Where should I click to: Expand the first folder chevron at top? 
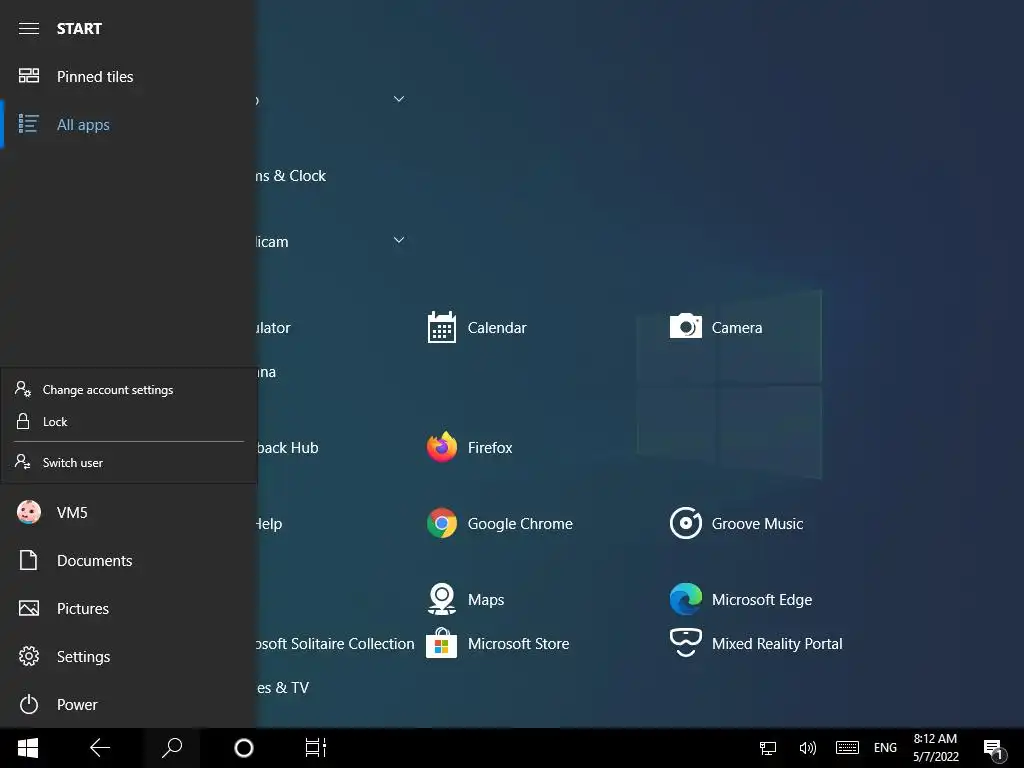click(398, 99)
